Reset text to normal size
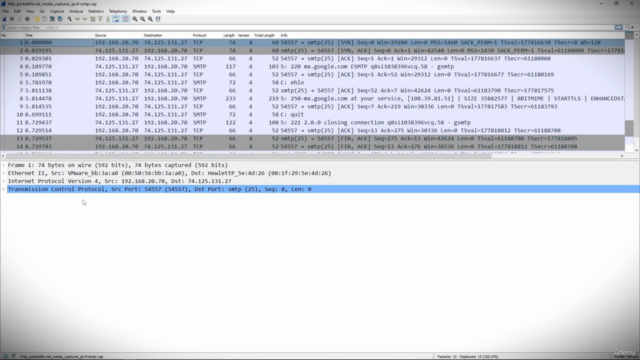This screenshot has width=640, height=360. 150,19
